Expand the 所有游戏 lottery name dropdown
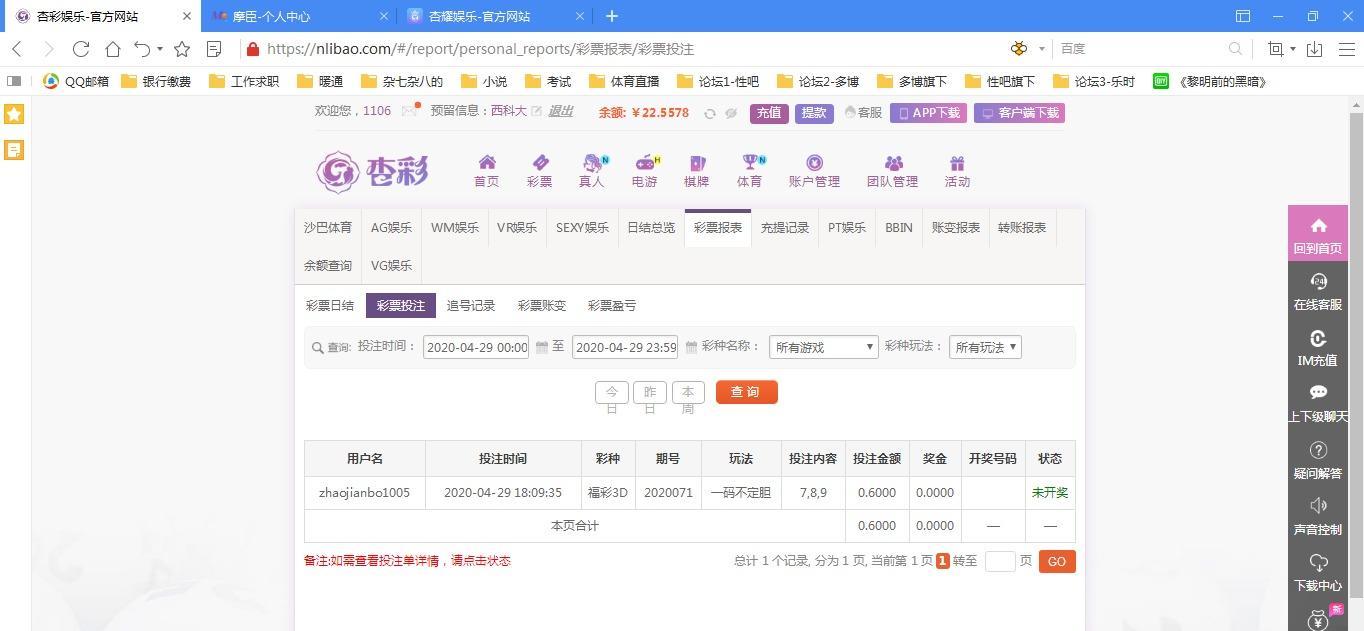Screen dimensions: 1364x631 click(823, 347)
